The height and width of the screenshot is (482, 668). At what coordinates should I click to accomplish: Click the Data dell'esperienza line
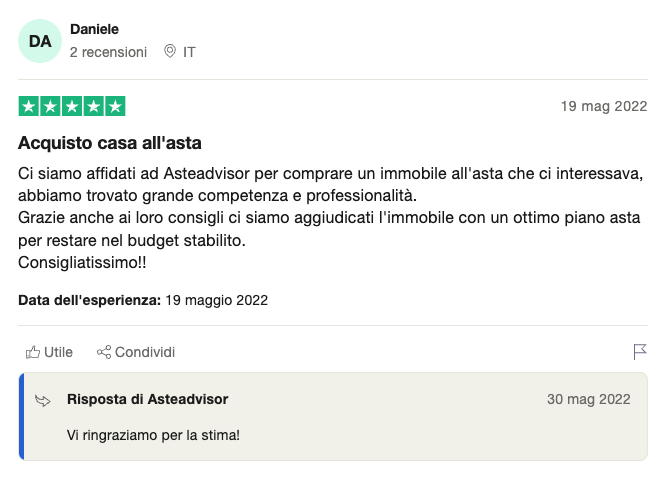(x=143, y=300)
